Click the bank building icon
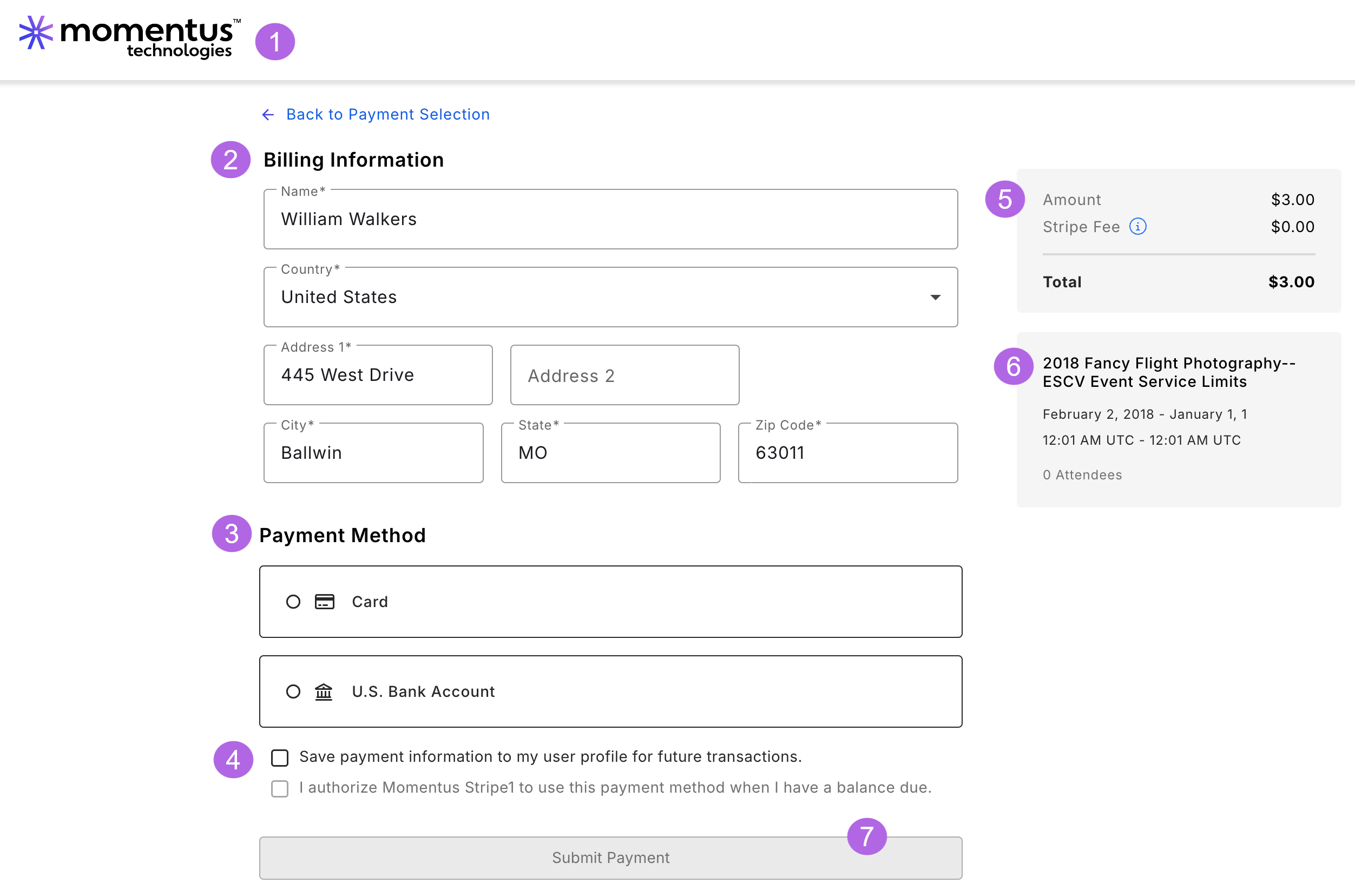 324,692
